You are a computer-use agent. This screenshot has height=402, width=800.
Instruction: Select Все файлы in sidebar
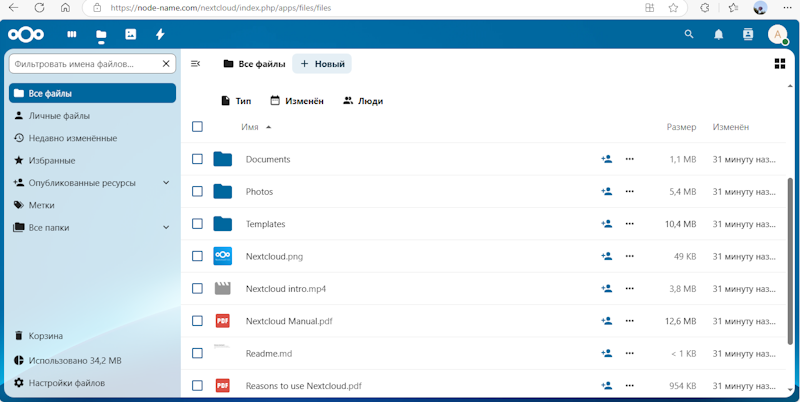click(92, 93)
